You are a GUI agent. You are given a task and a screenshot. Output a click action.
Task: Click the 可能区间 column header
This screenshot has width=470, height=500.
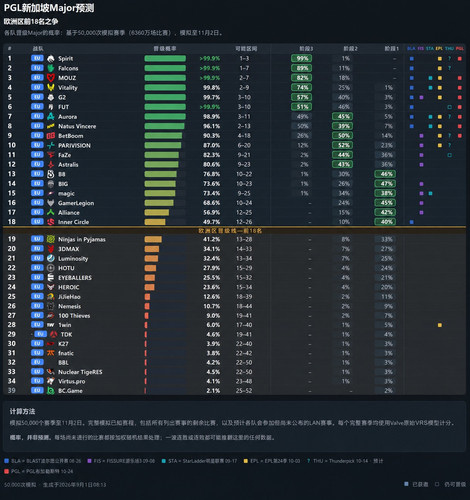click(x=246, y=49)
